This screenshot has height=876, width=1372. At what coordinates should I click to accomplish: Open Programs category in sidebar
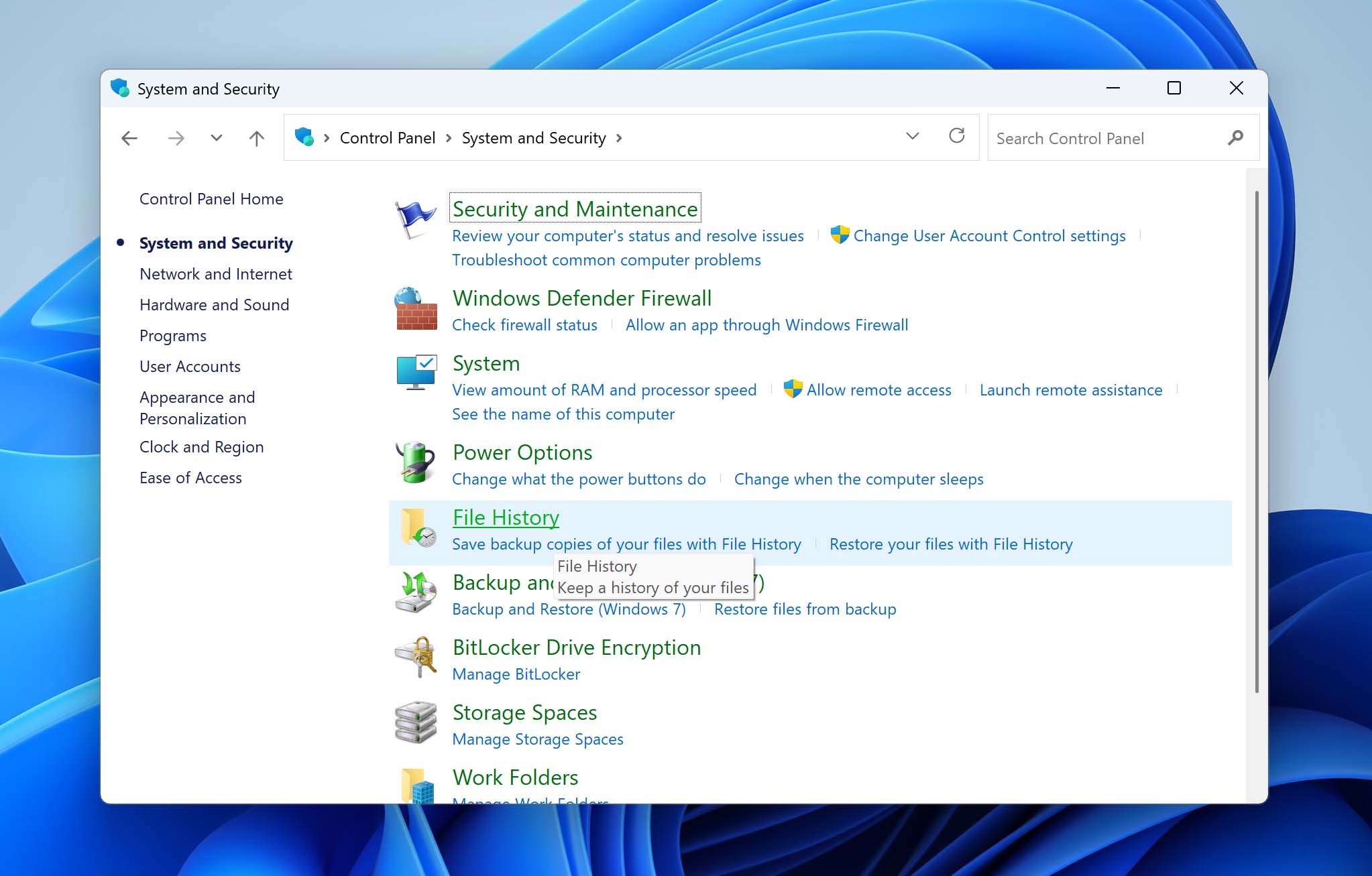173,336
